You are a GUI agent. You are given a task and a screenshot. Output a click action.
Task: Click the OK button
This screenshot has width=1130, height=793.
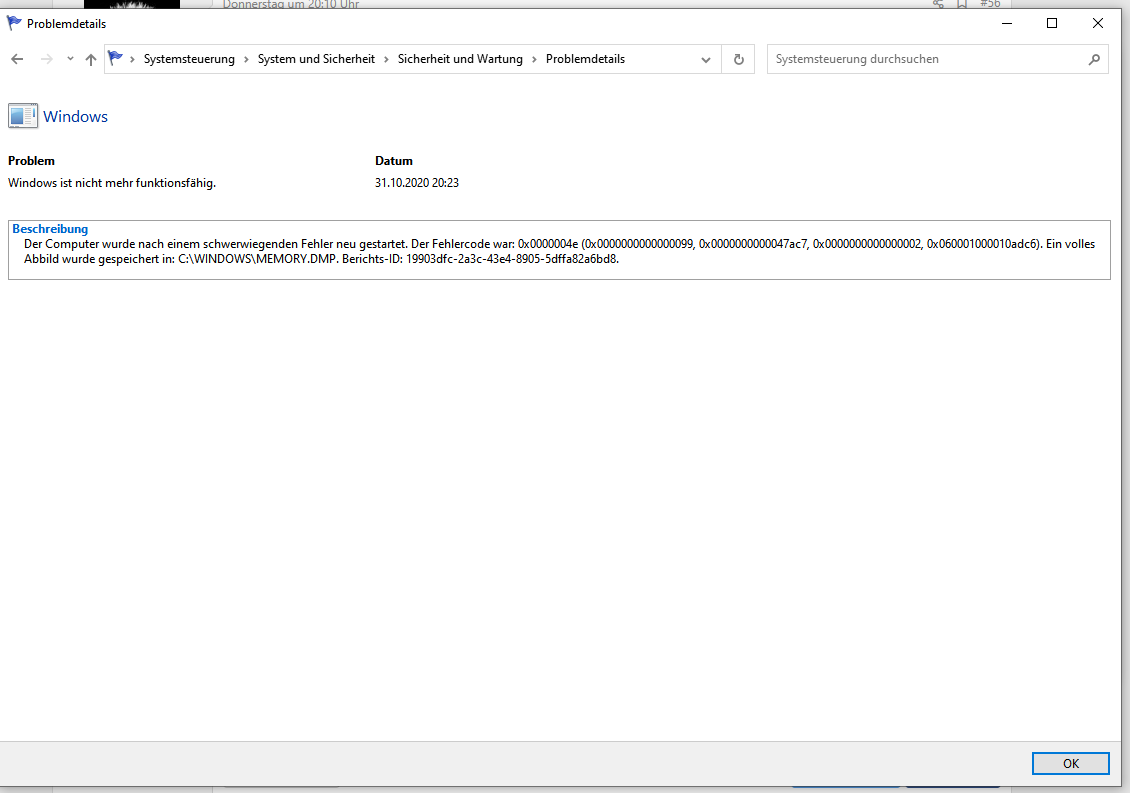tap(1070, 763)
